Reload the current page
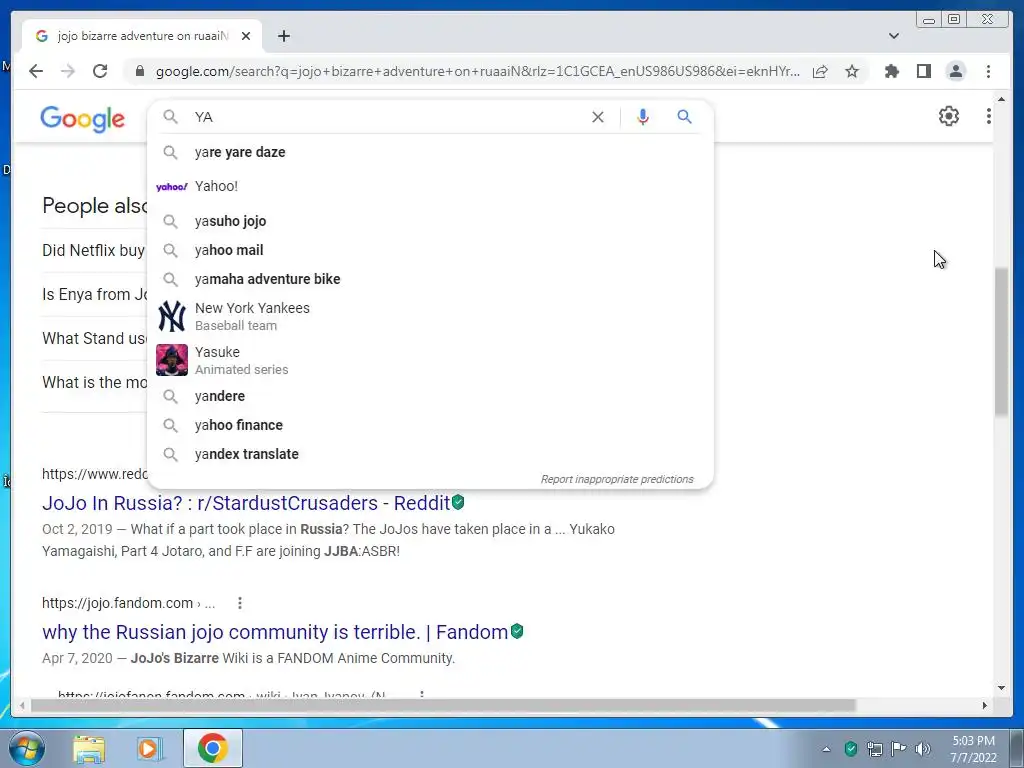 tap(100, 71)
